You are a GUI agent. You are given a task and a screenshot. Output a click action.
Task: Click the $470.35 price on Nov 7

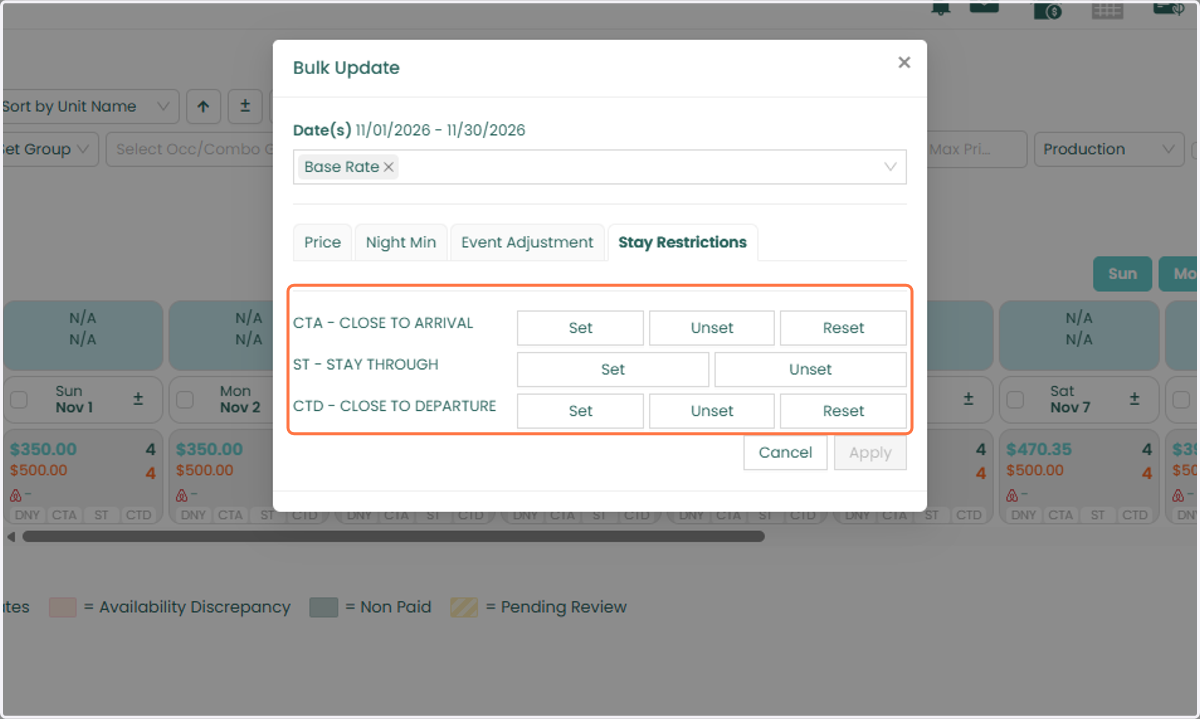point(1039,450)
